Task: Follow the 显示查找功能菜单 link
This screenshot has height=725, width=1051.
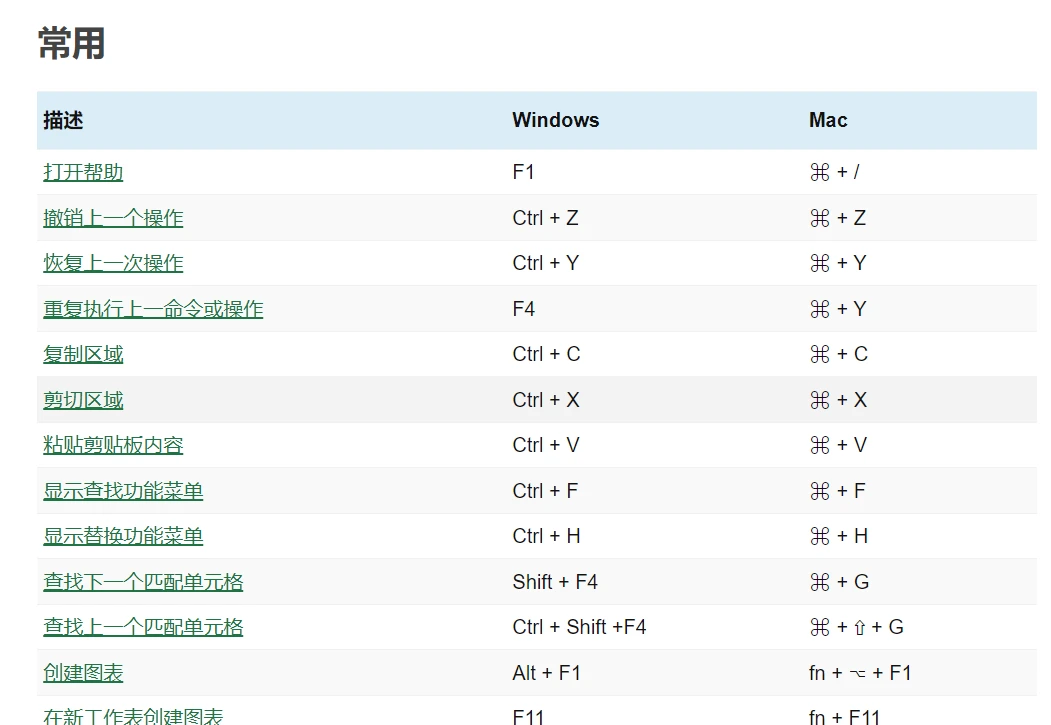Action: [123, 491]
